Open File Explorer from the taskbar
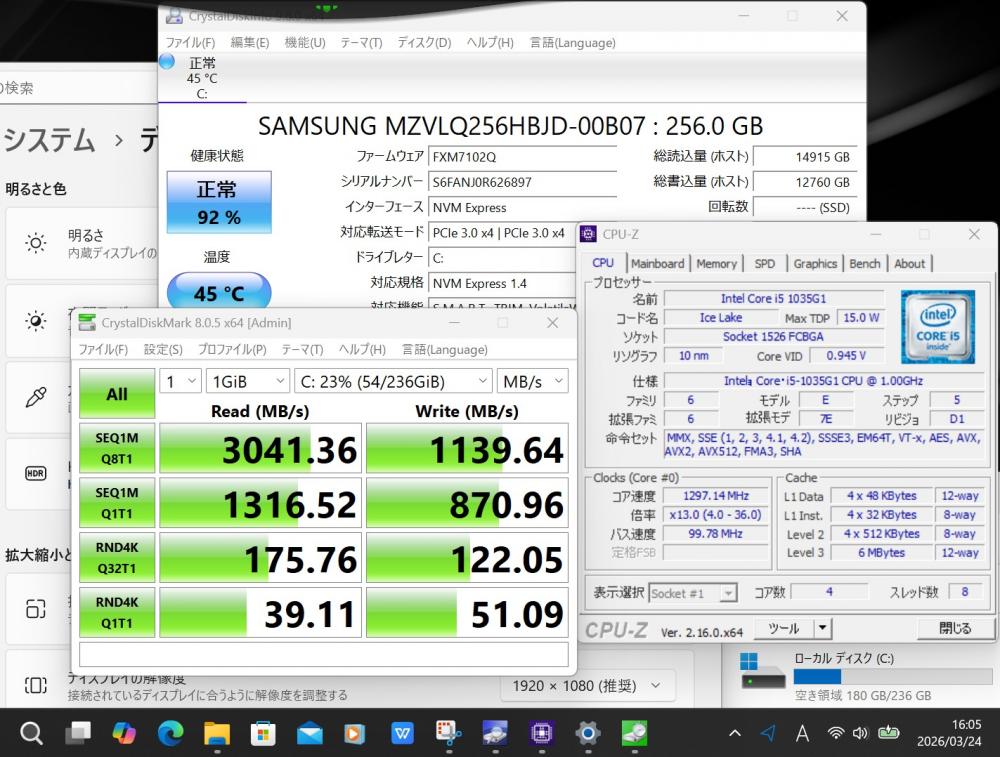 [x=217, y=733]
